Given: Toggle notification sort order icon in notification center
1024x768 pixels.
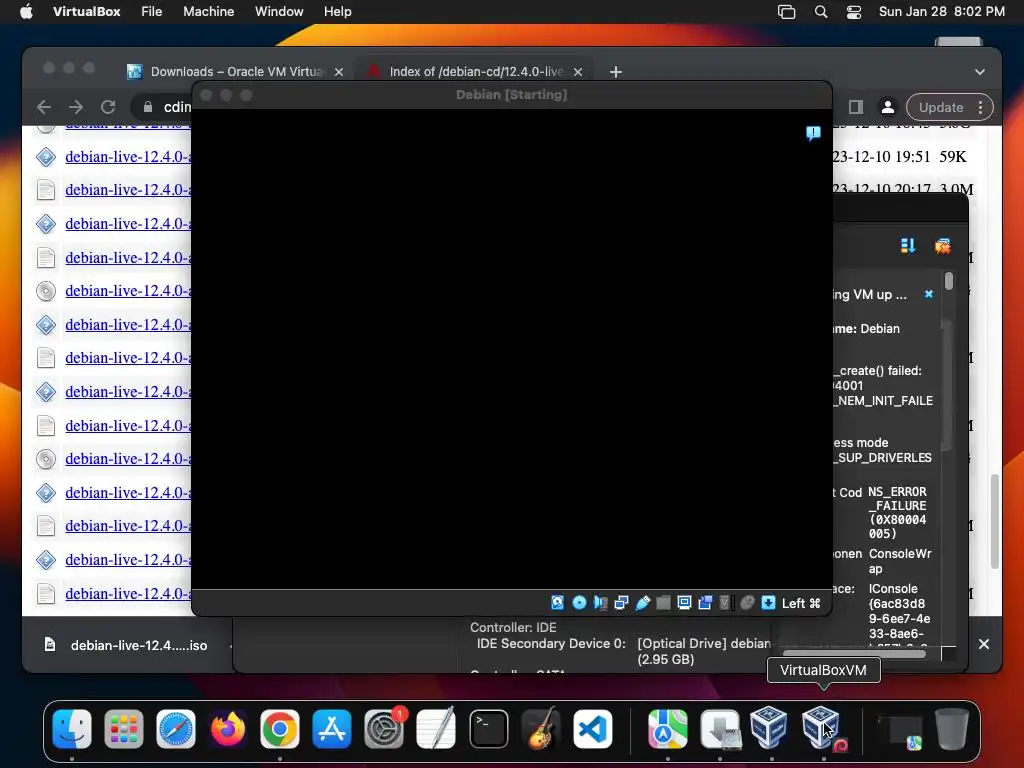Looking at the screenshot, I should (x=908, y=246).
